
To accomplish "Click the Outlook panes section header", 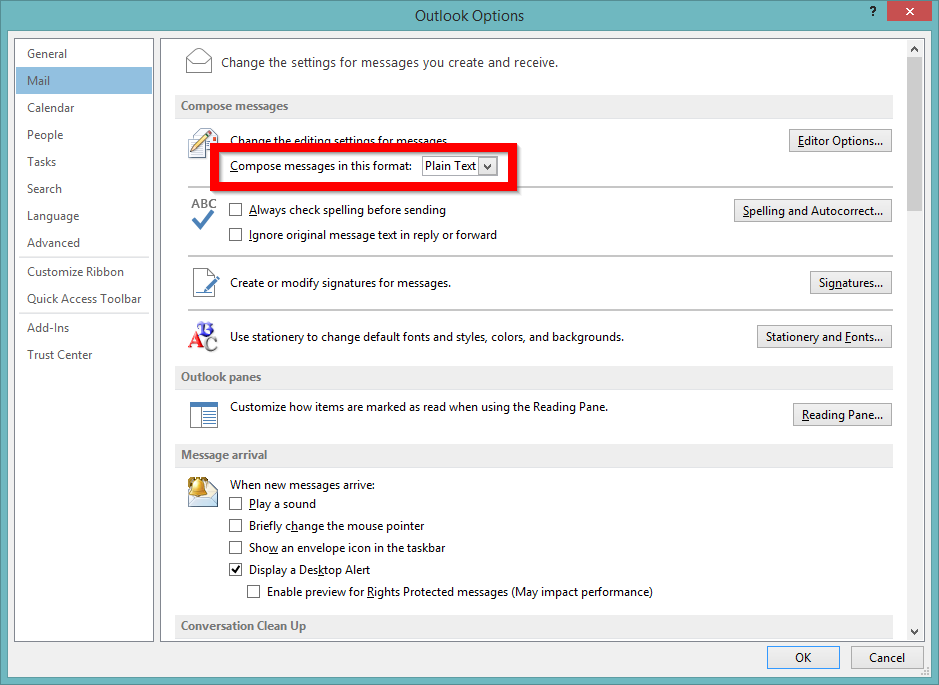I will point(534,377).
